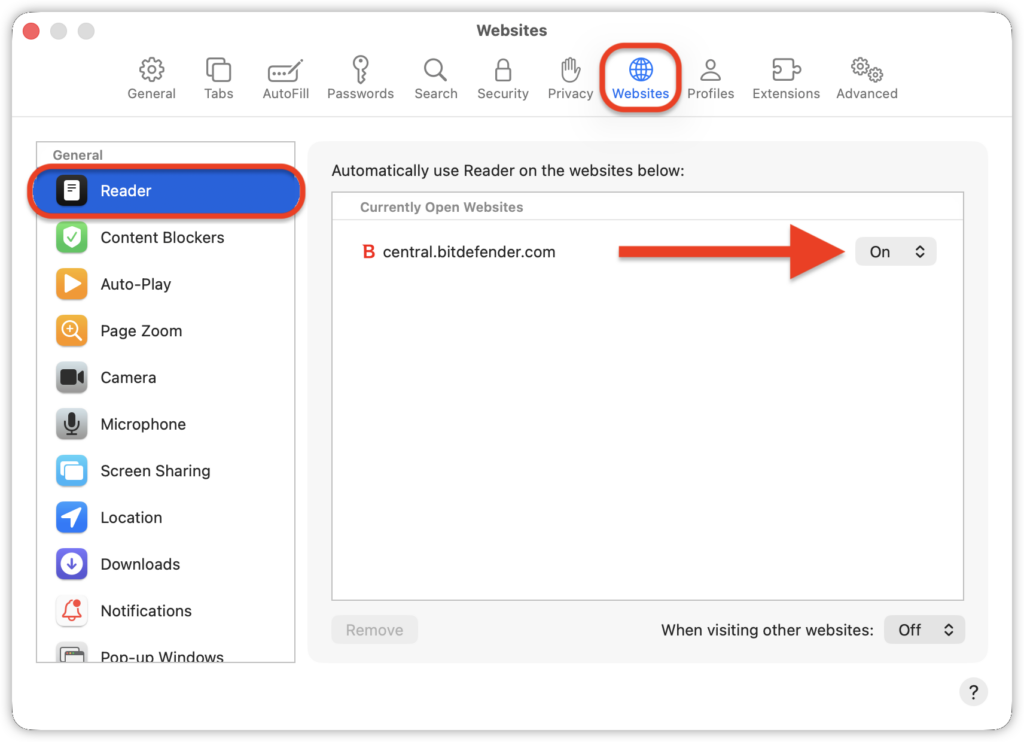
Task: Open Reader dropdown for central.bitdefender.com
Action: [895, 252]
